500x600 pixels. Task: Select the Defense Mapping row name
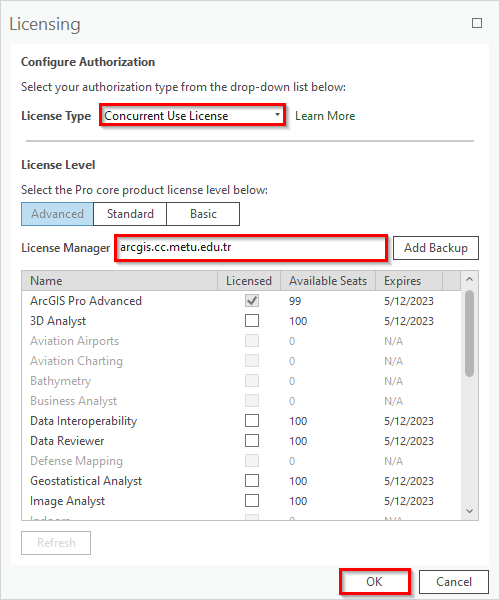[x=77, y=461]
